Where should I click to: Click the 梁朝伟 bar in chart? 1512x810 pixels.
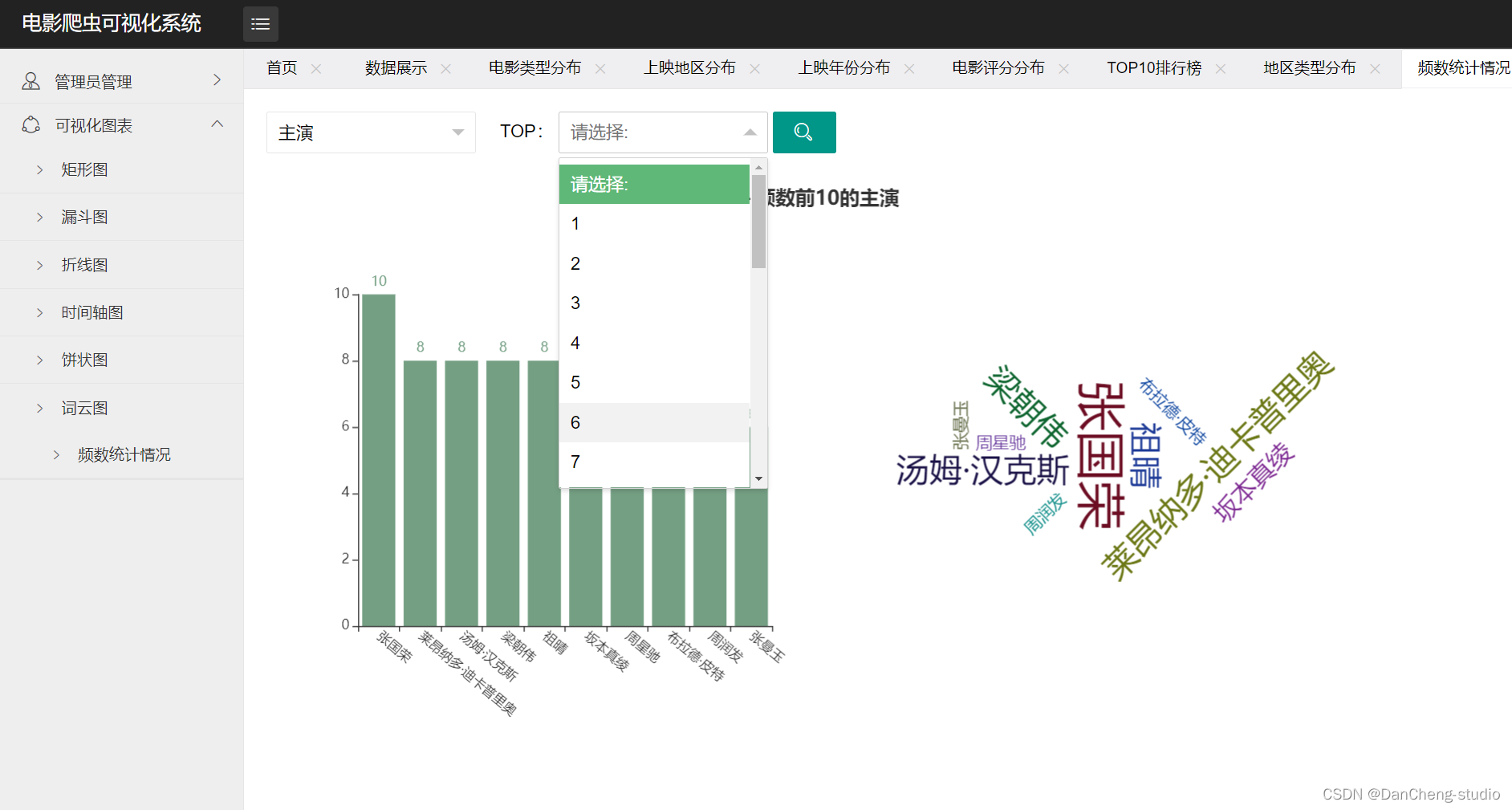tap(503, 493)
